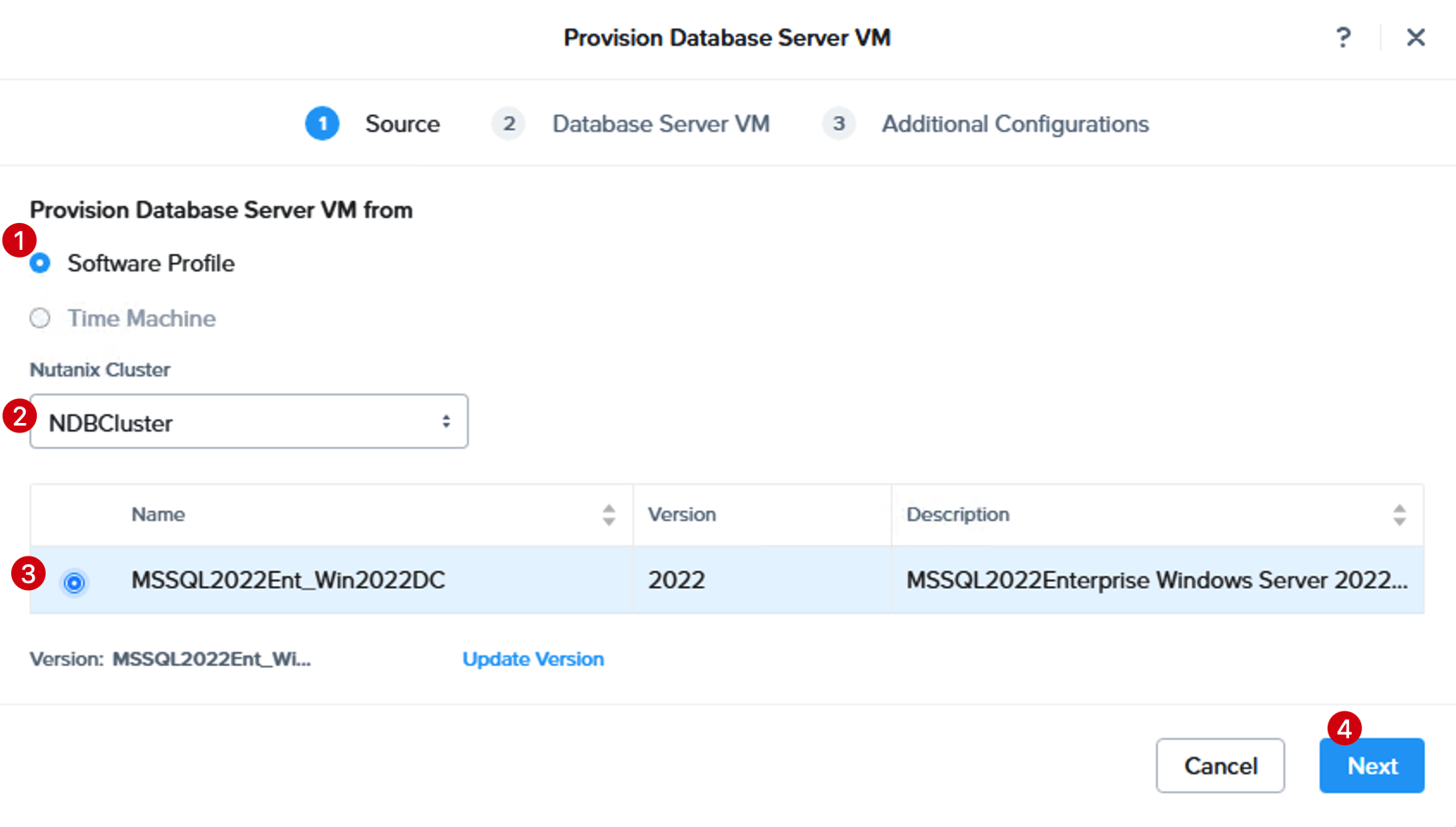This screenshot has height=827, width=1456.
Task: Click the Version column header
Action: click(681, 514)
